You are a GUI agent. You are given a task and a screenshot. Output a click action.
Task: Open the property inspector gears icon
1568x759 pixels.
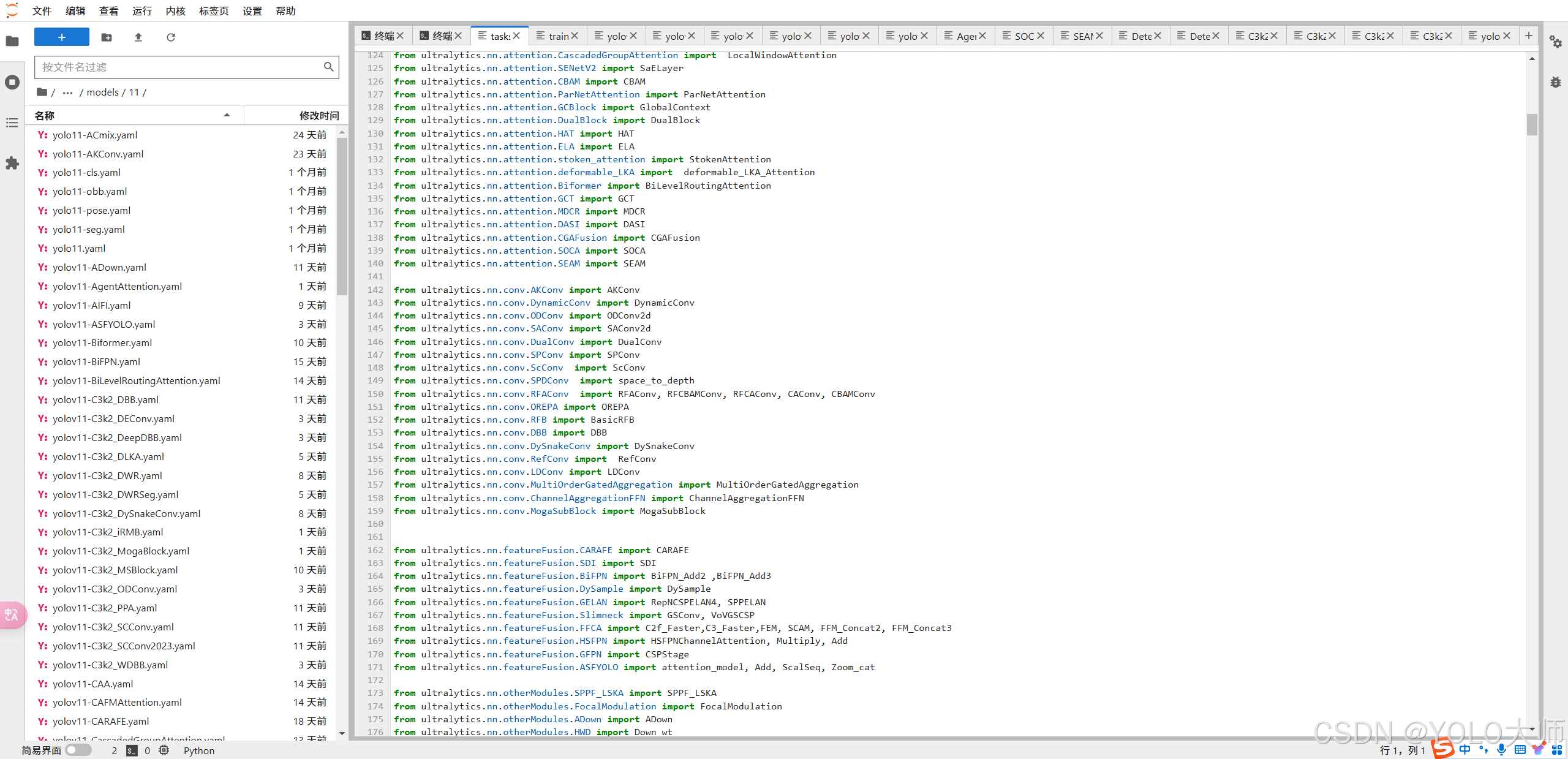(x=1556, y=42)
